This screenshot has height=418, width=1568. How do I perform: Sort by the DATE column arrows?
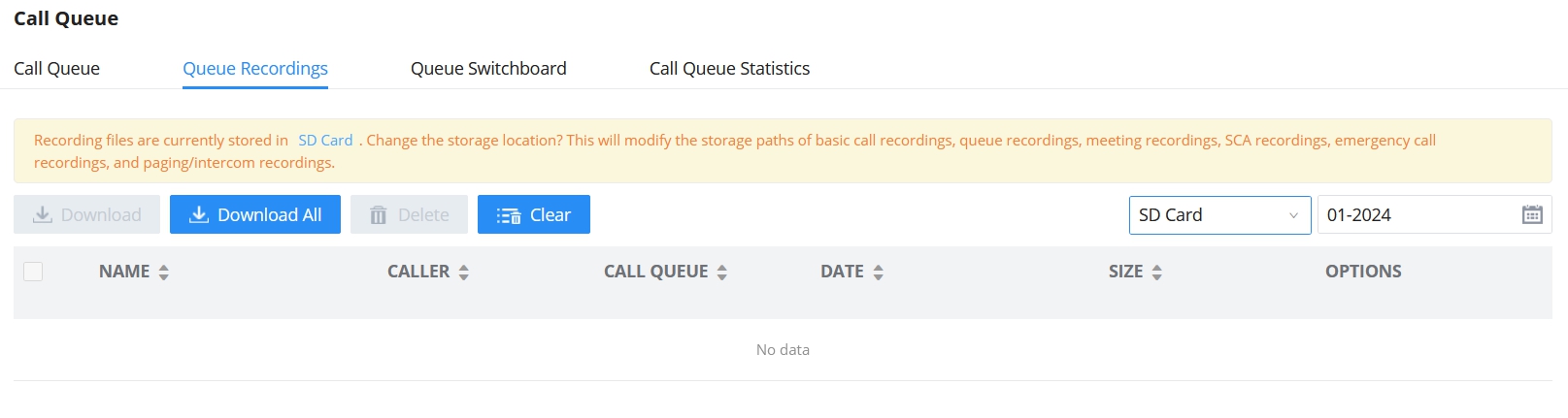point(879,273)
